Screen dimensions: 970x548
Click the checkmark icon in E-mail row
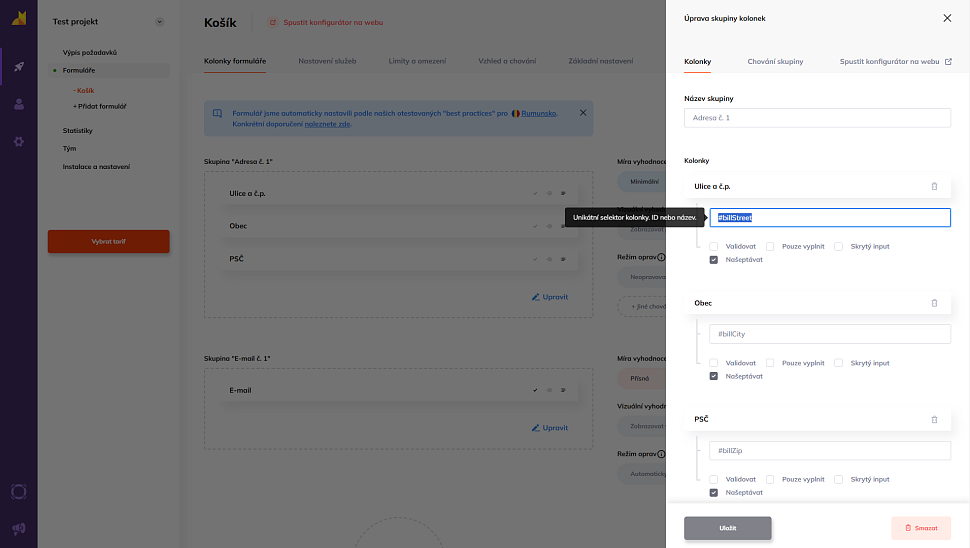(x=535, y=390)
